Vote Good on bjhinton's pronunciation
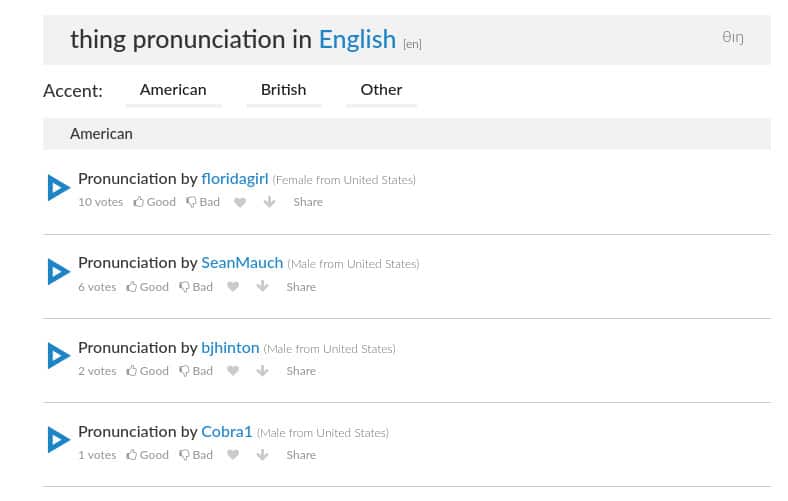Screen dimensions: 788x501 (147, 371)
